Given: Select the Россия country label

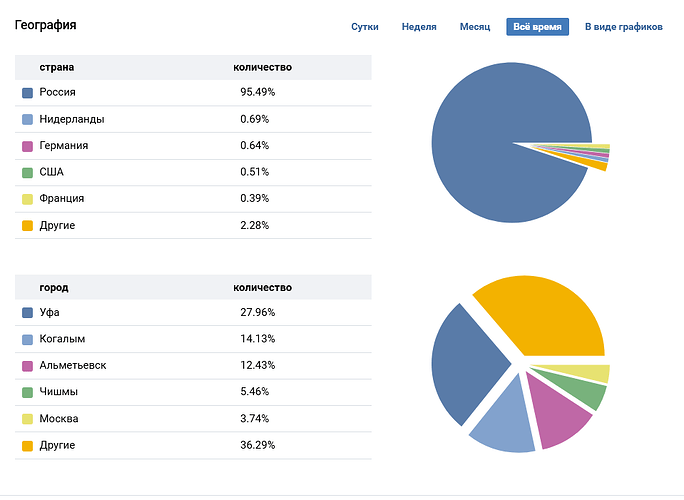Looking at the screenshot, I should point(57,92).
